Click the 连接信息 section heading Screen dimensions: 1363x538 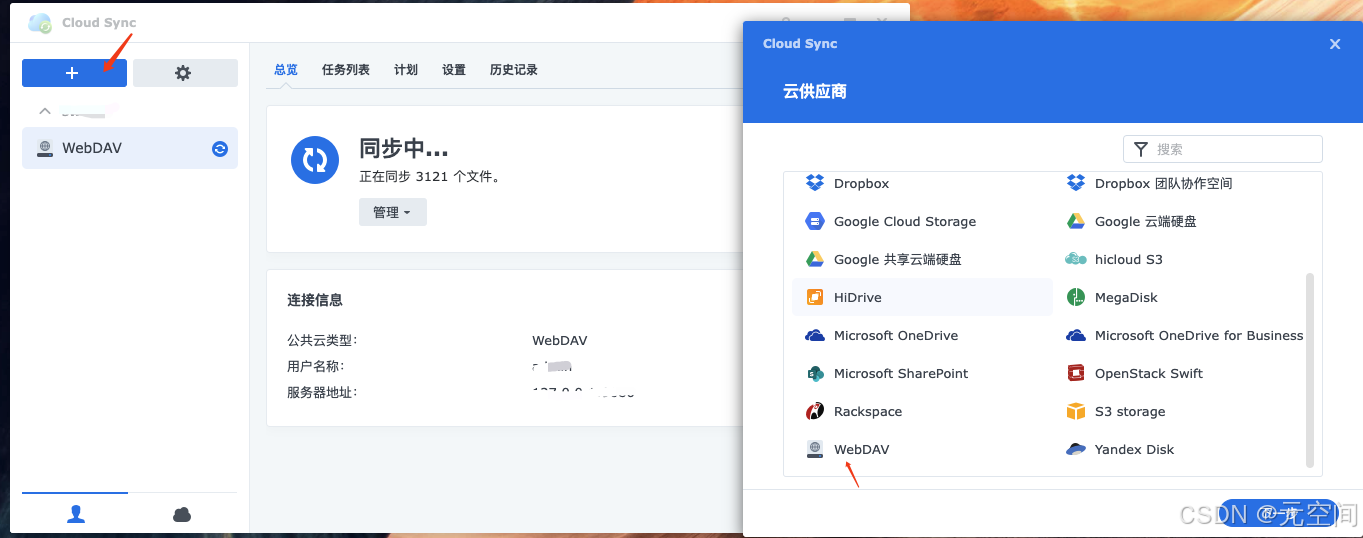point(315,300)
